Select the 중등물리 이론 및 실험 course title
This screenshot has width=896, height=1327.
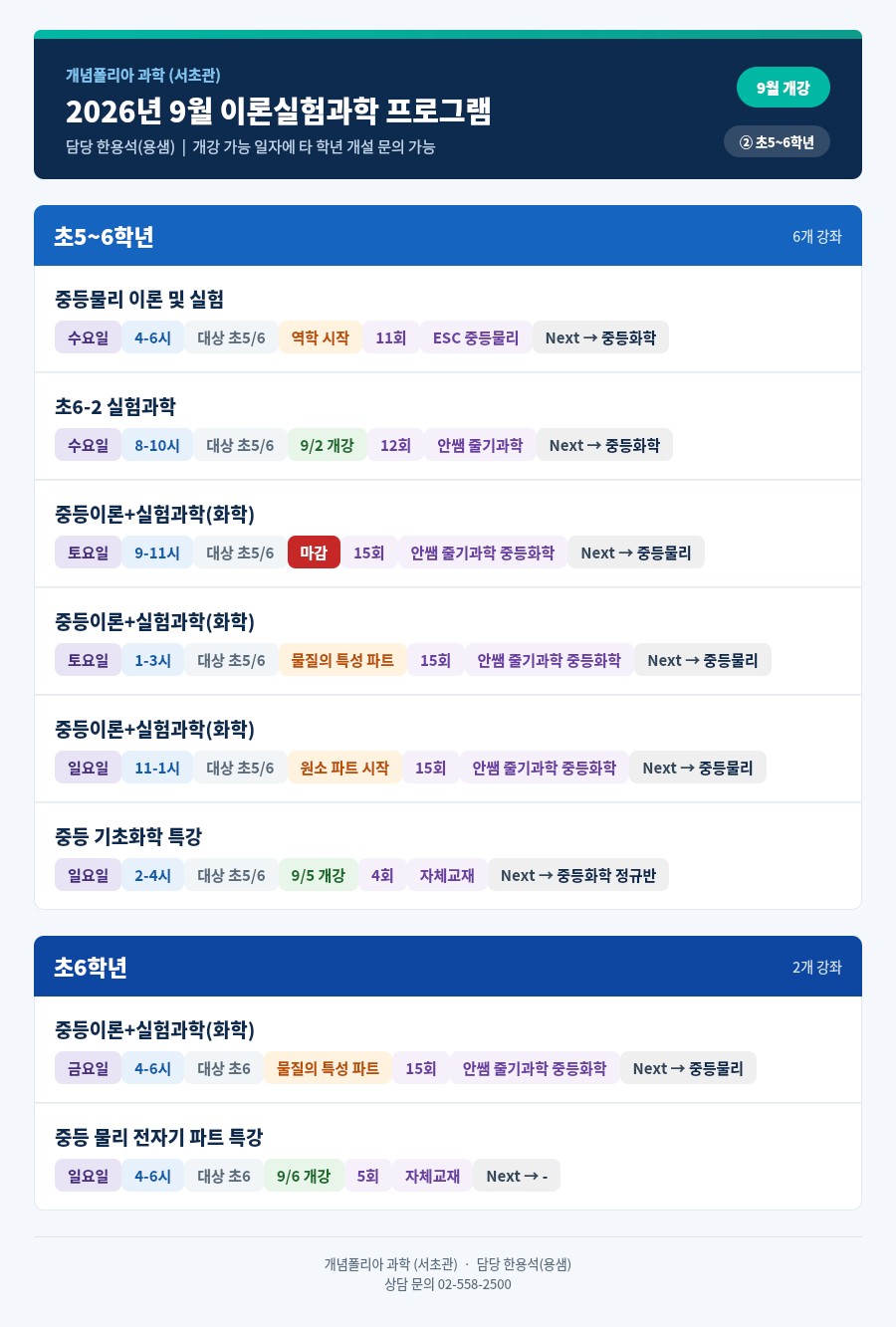139,300
